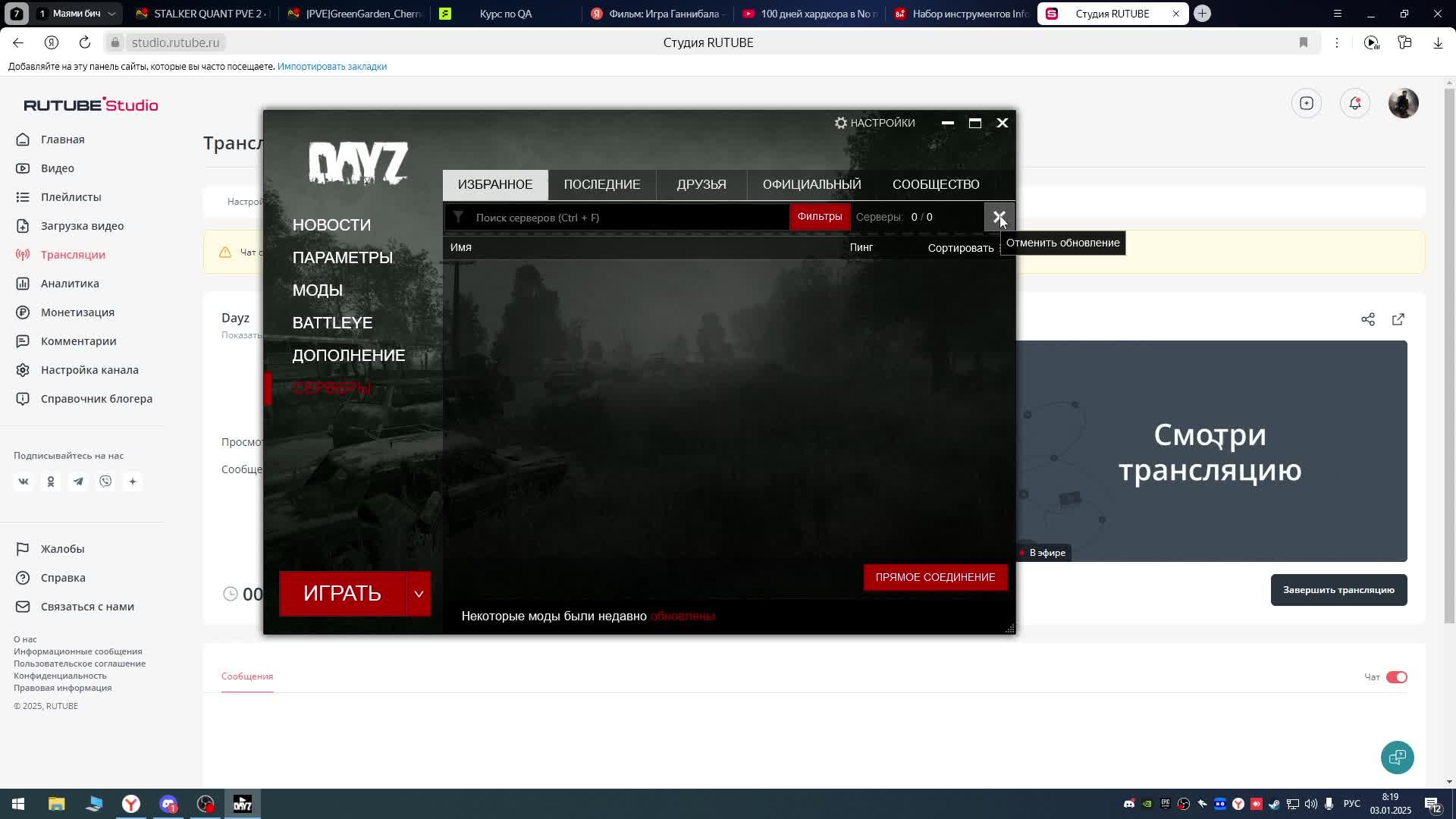This screenshot has height=819, width=1456.
Task: Select МОДЫ in the DayZ launcher menu
Action: 318,290
